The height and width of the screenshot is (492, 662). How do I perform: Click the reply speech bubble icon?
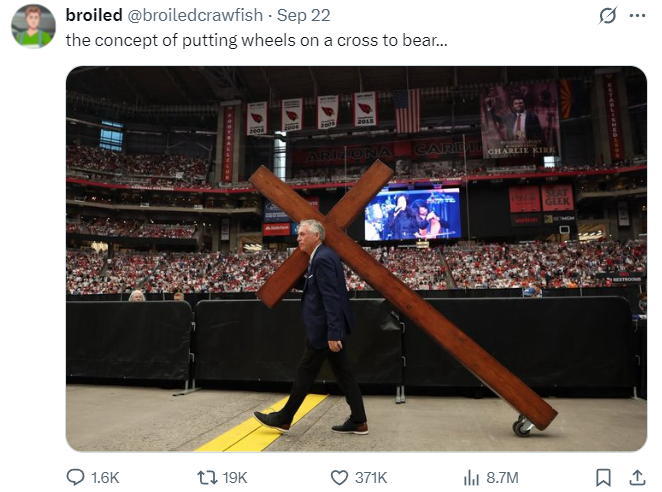coord(76,478)
